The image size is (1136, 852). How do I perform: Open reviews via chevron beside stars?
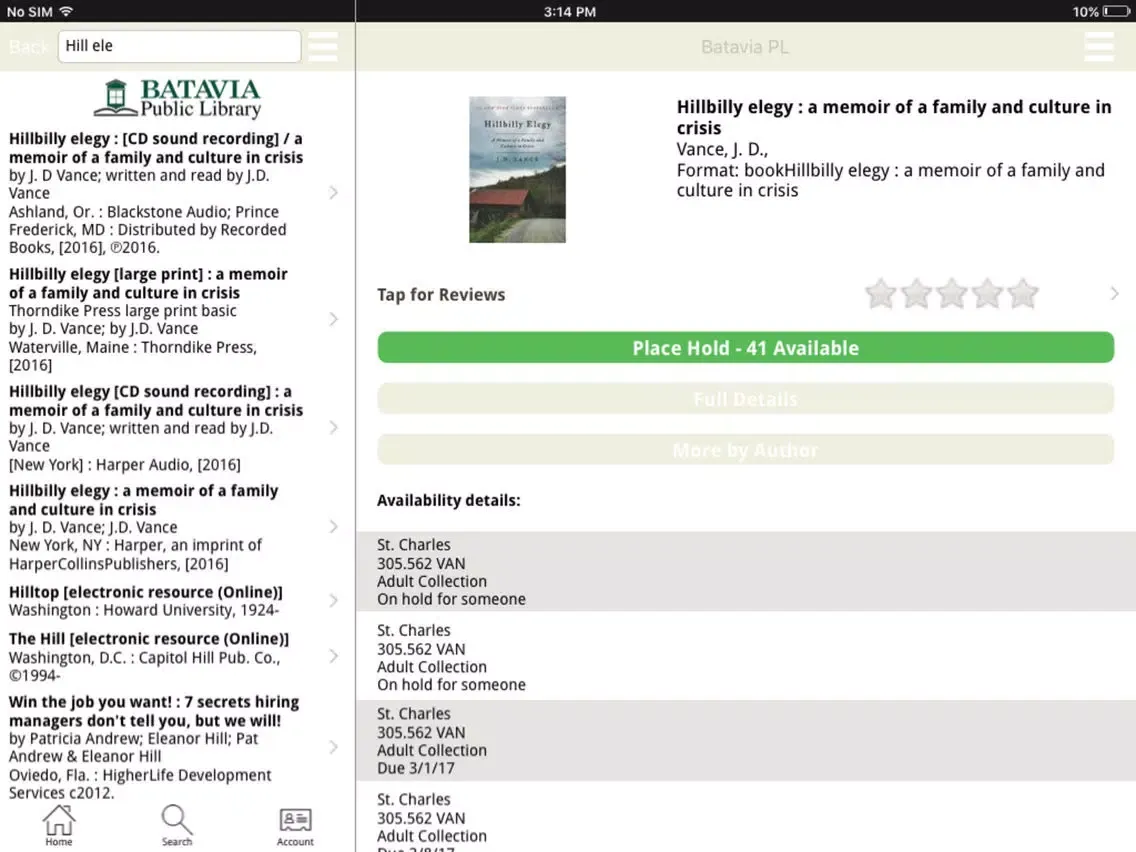pos(1114,293)
